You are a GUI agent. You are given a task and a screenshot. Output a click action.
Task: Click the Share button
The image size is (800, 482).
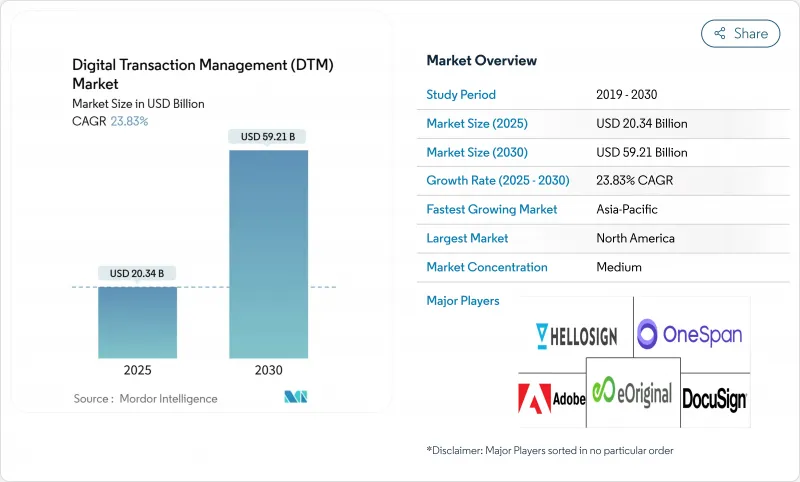[740, 33]
